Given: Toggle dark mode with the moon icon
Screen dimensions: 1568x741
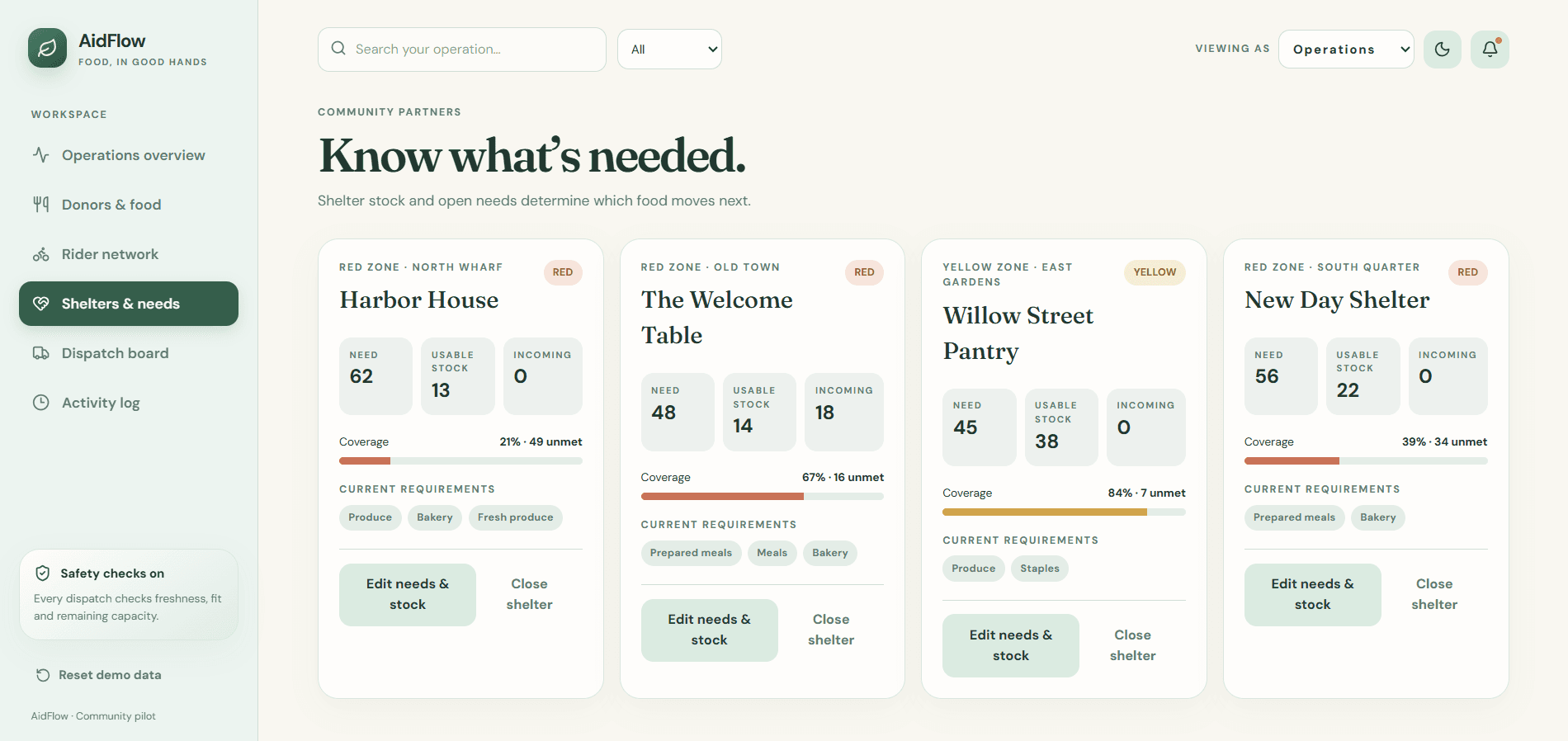Looking at the screenshot, I should coord(1443,50).
